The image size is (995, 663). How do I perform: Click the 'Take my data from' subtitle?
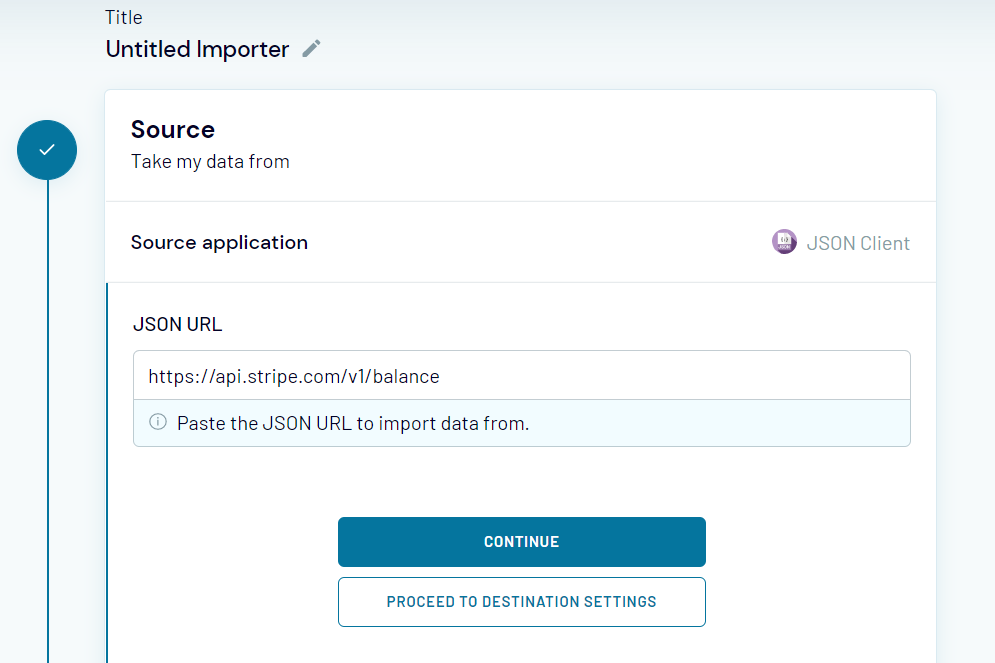210,162
